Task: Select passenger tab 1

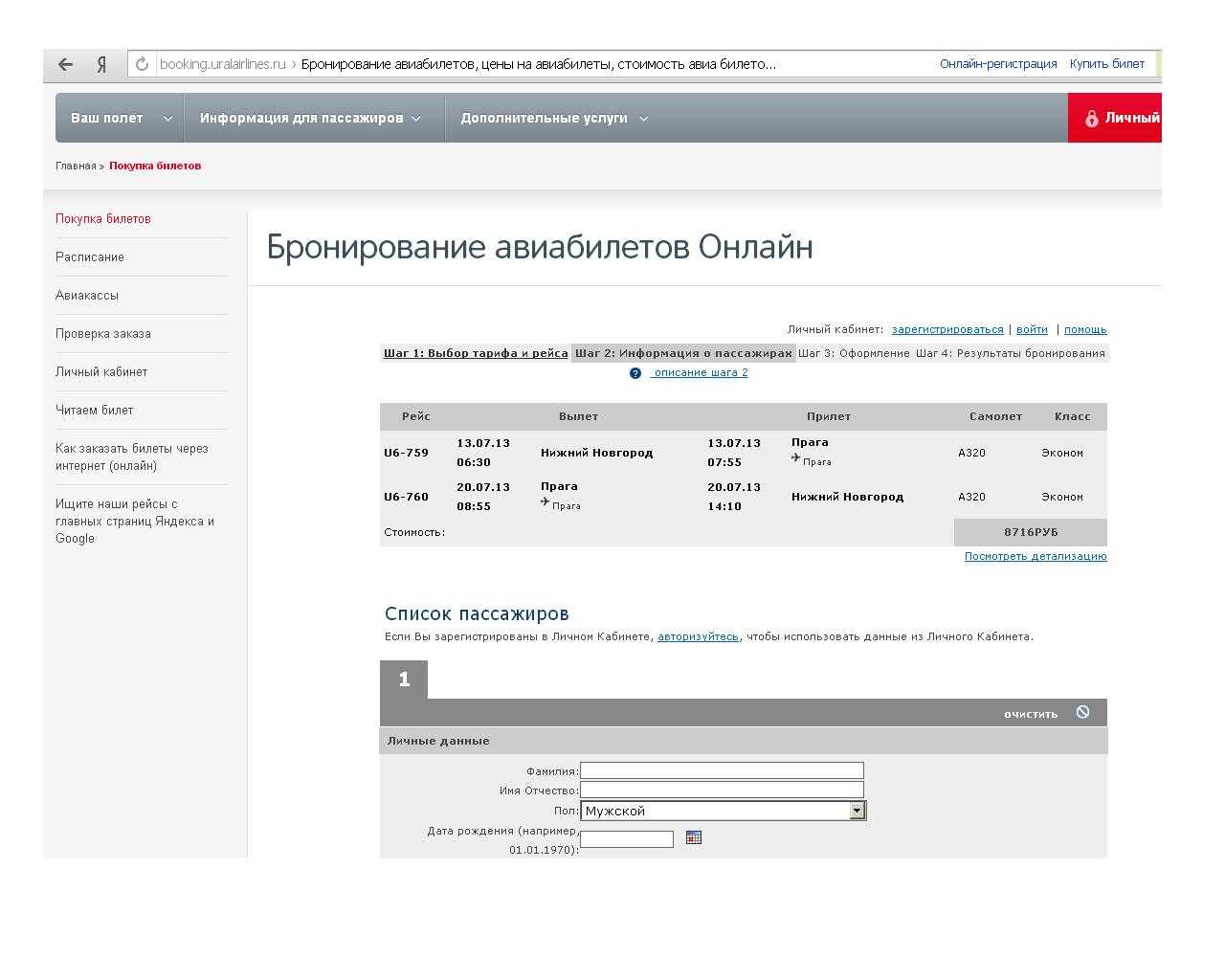Action: (404, 679)
